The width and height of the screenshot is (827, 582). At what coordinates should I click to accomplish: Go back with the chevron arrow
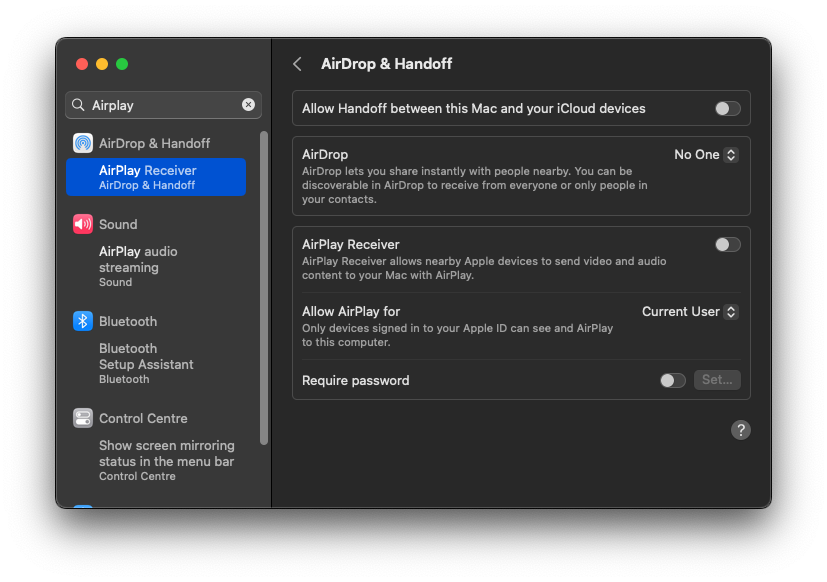[297, 64]
